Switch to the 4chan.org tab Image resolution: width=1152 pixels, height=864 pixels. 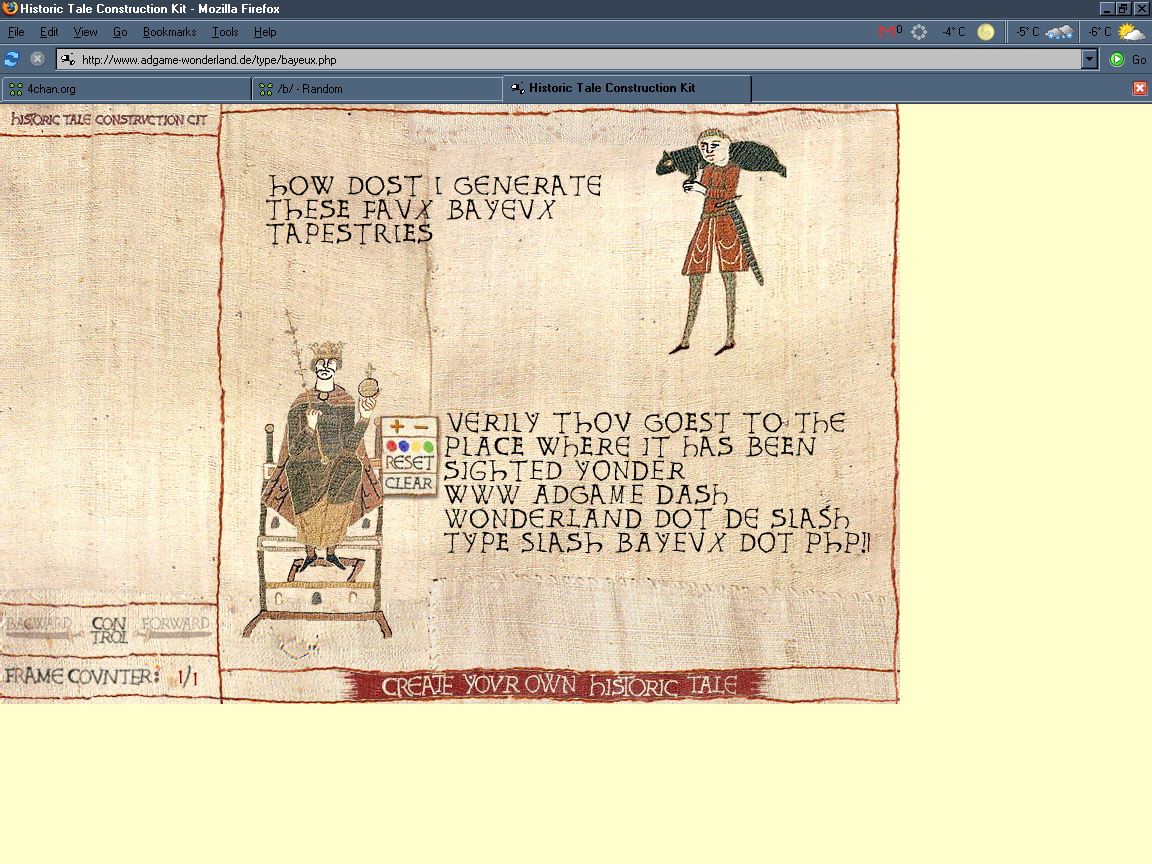[x=126, y=89]
